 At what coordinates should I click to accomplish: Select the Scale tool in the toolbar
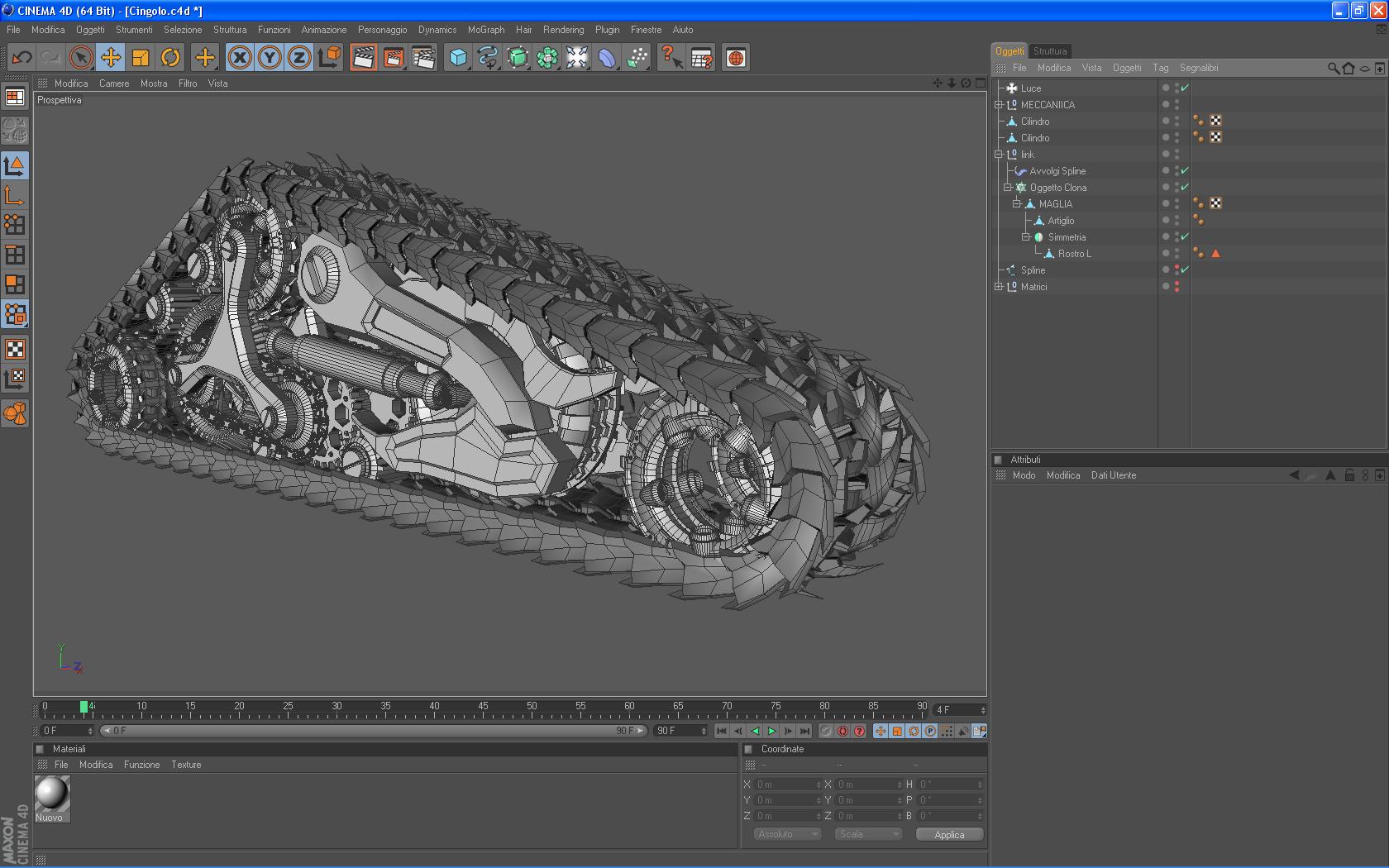141,58
